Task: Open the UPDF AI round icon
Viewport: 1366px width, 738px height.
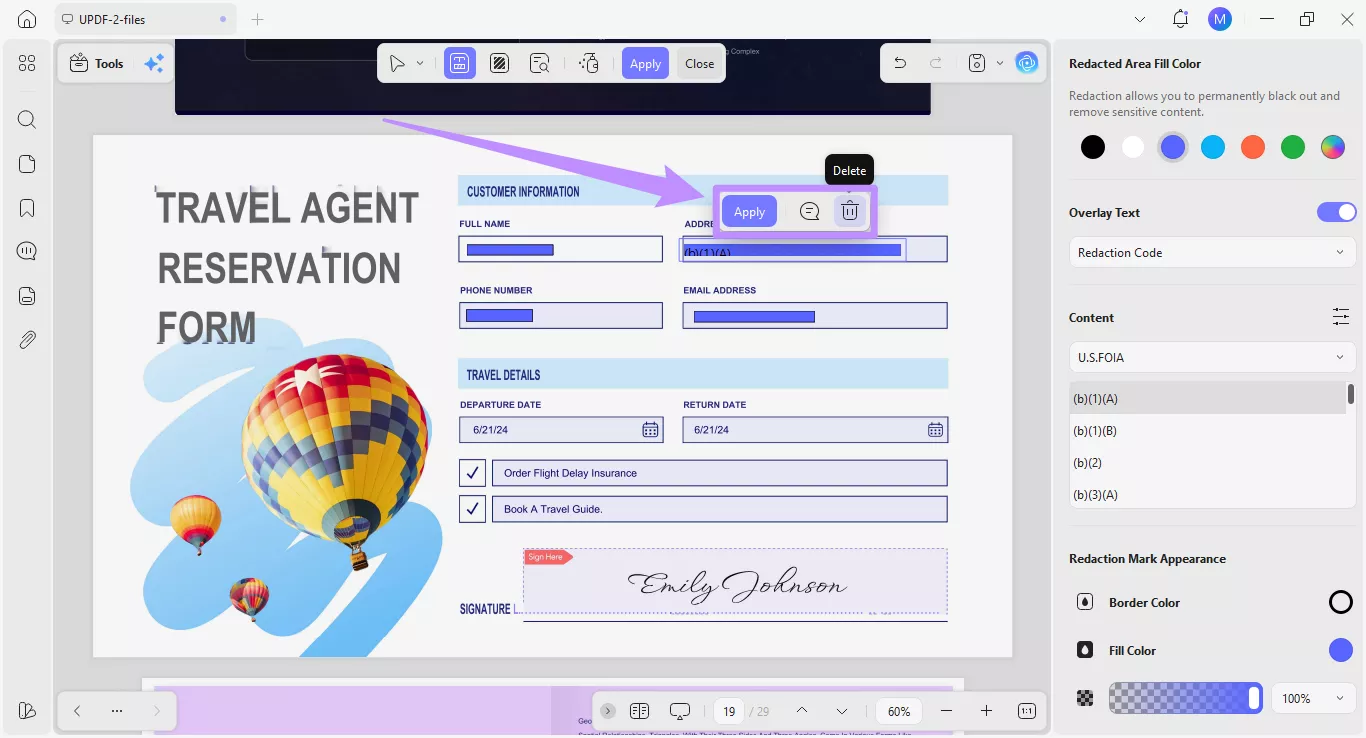Action: point(1027,63)
